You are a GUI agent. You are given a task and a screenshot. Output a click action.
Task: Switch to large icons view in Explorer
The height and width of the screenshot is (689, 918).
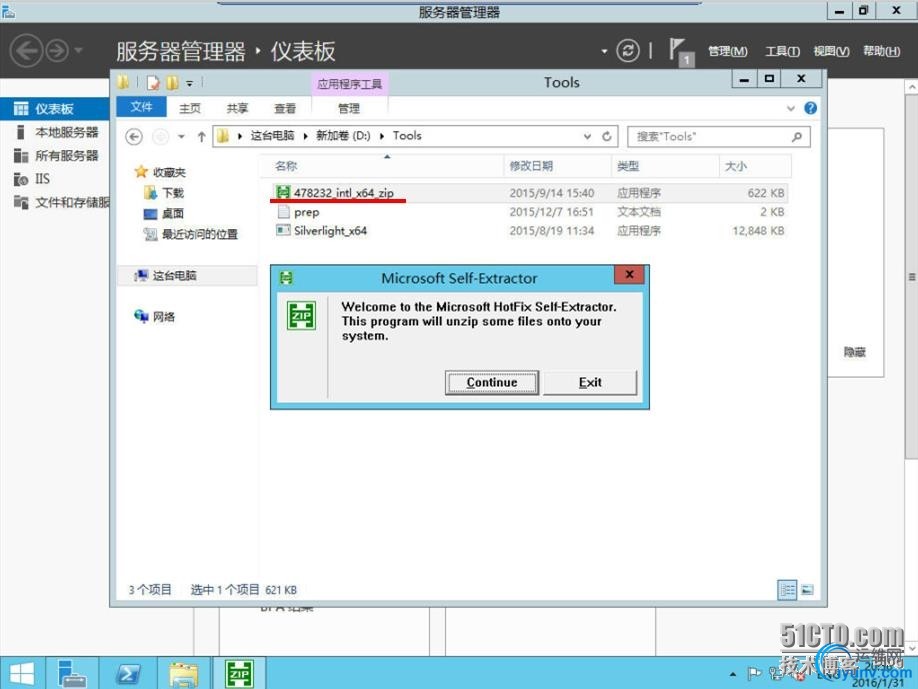[807, 589]
